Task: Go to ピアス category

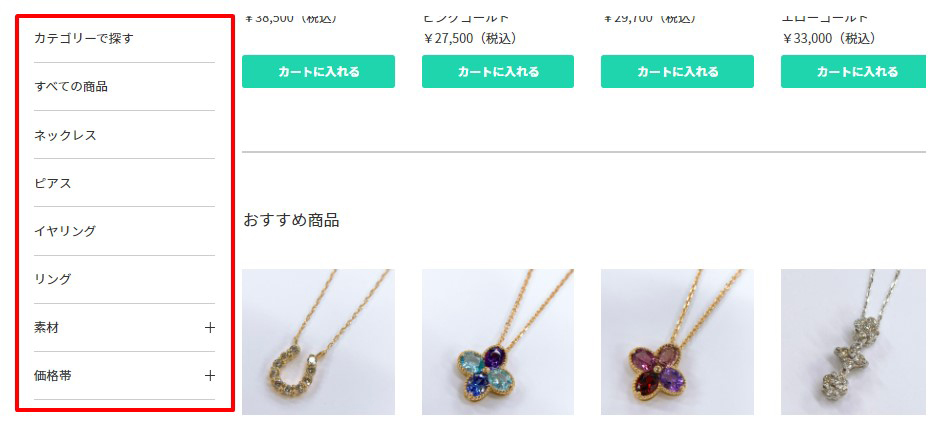Action: click(53, 183)
